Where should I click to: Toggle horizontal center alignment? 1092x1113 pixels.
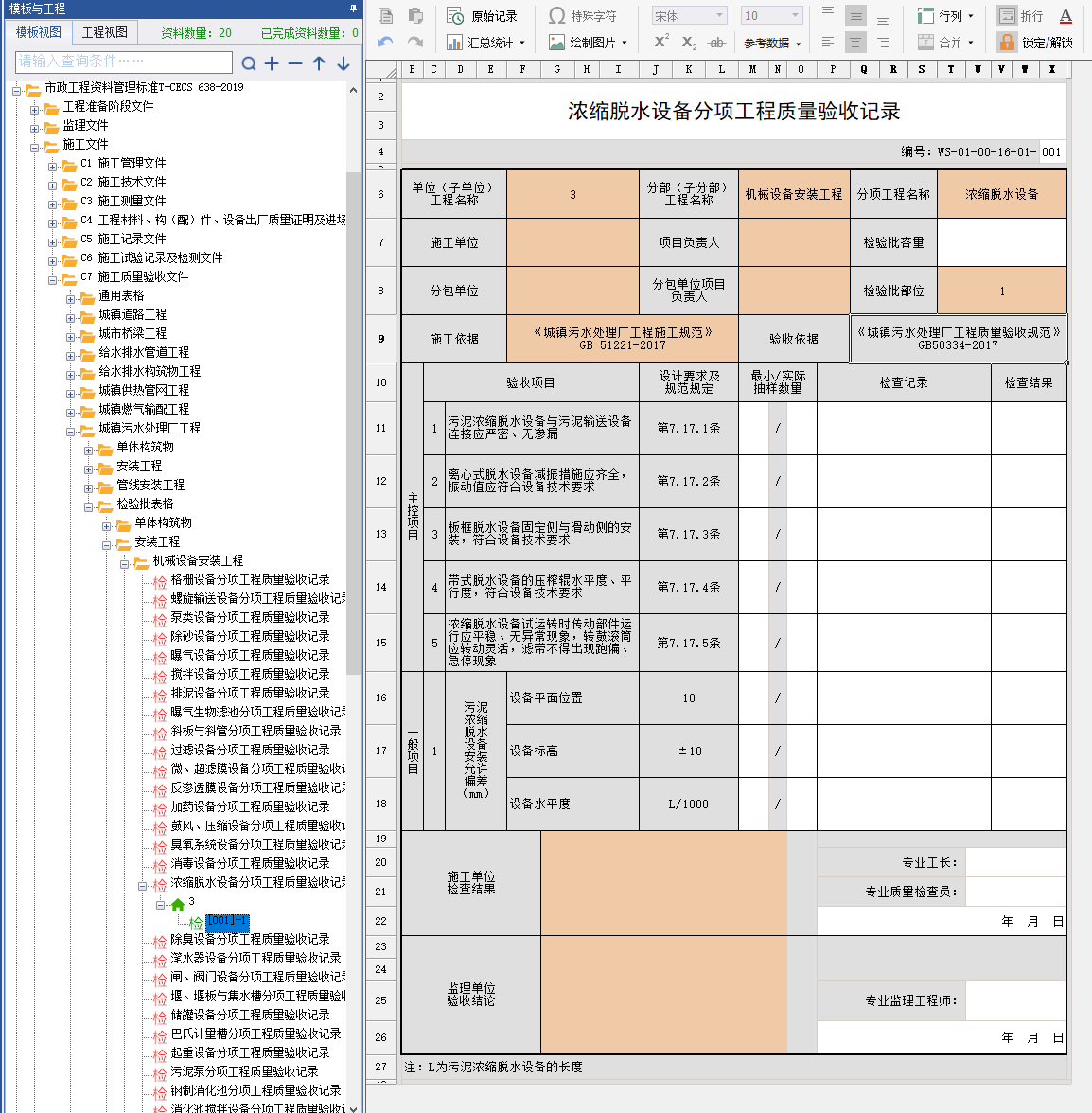[x=855, y=43]
